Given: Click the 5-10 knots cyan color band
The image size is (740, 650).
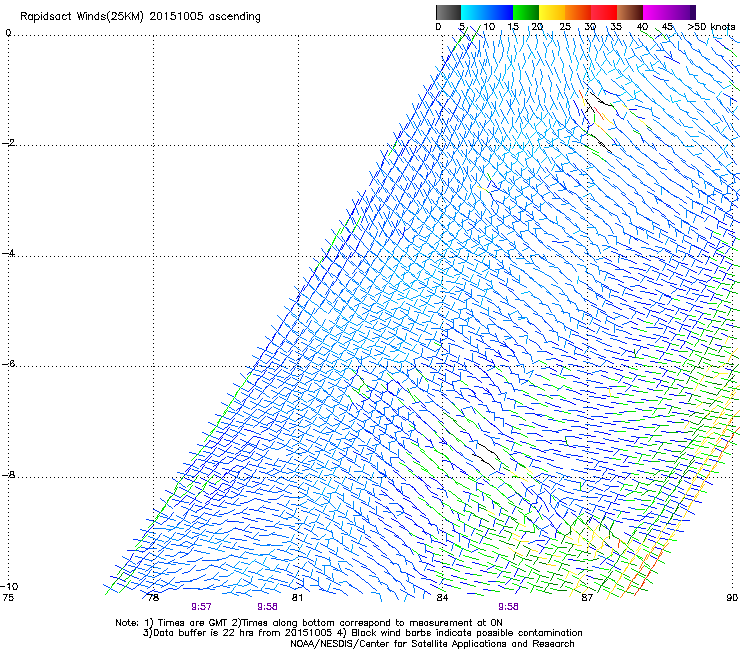Looking at the screenshot, I should pos(474,12).
